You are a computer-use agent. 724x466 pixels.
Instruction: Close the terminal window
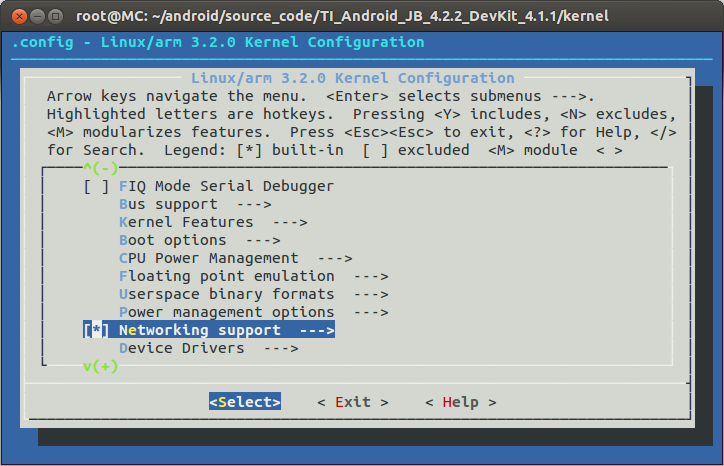(x=19, y=17)
